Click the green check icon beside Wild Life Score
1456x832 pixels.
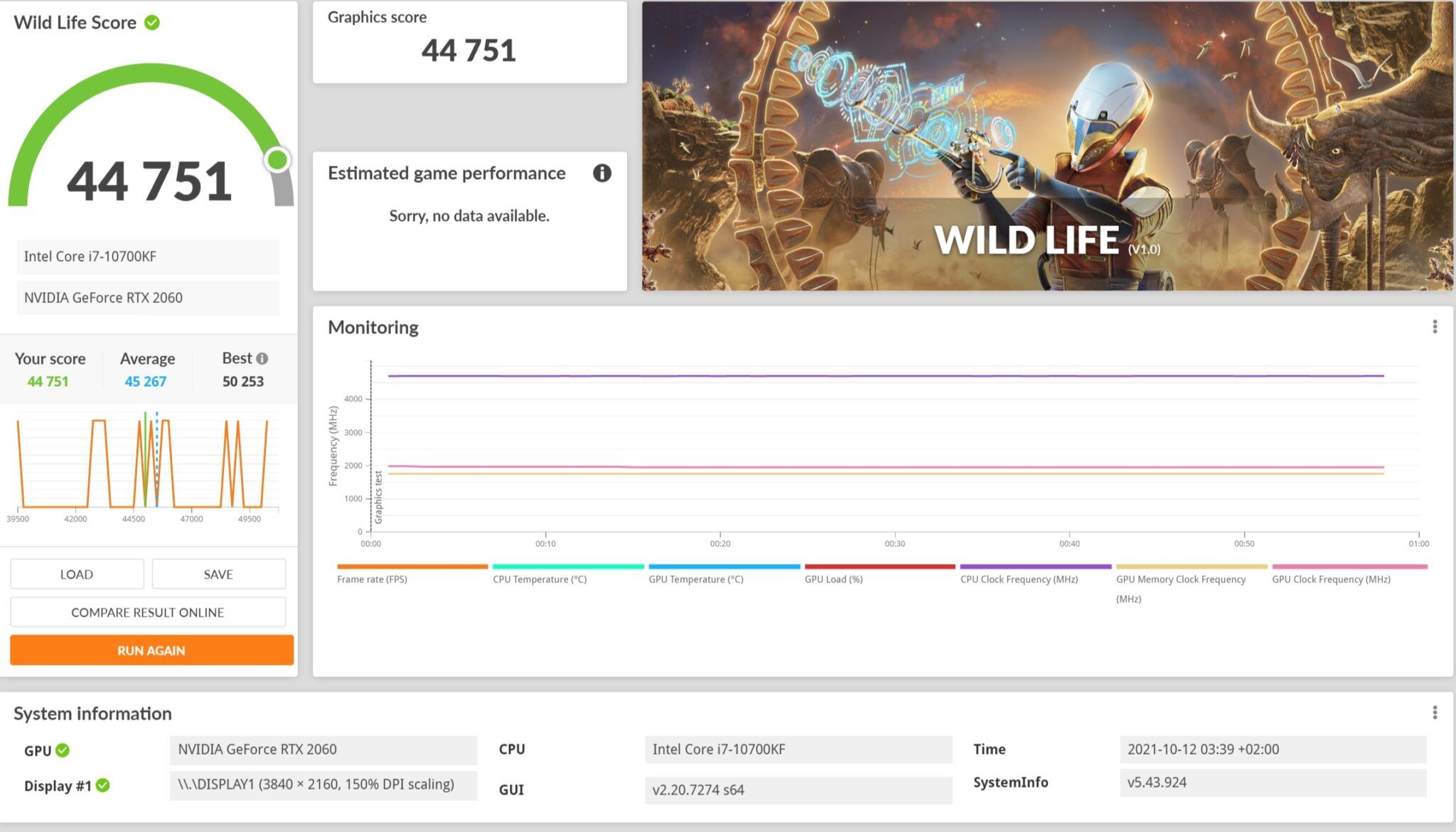pos(151,22)
